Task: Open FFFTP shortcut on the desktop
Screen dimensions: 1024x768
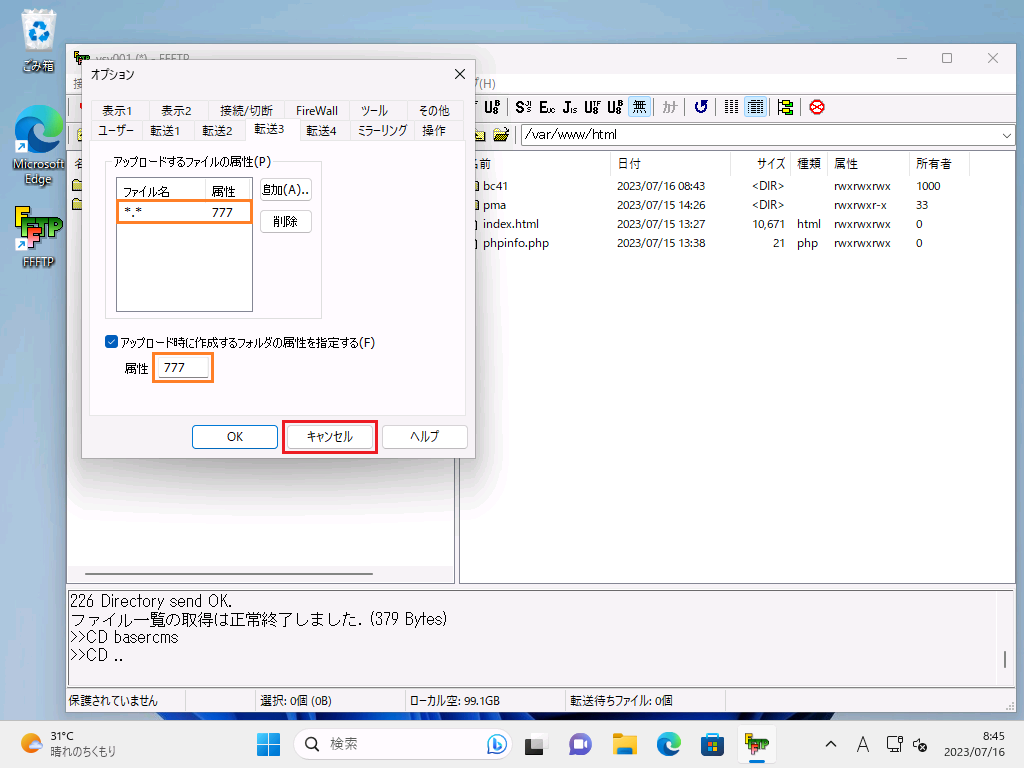Action: tap(38, 237)
